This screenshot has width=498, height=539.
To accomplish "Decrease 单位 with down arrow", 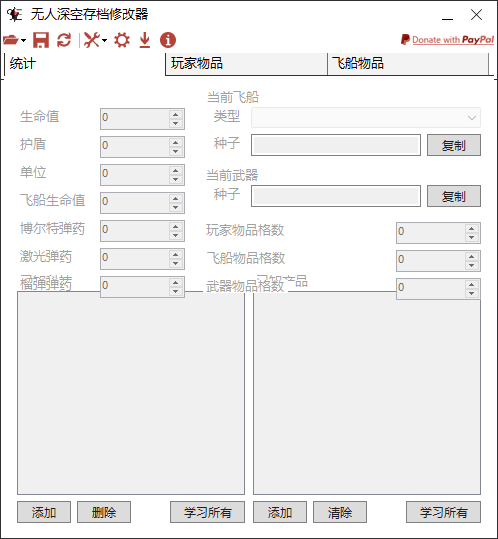I will tap(176, 179).
